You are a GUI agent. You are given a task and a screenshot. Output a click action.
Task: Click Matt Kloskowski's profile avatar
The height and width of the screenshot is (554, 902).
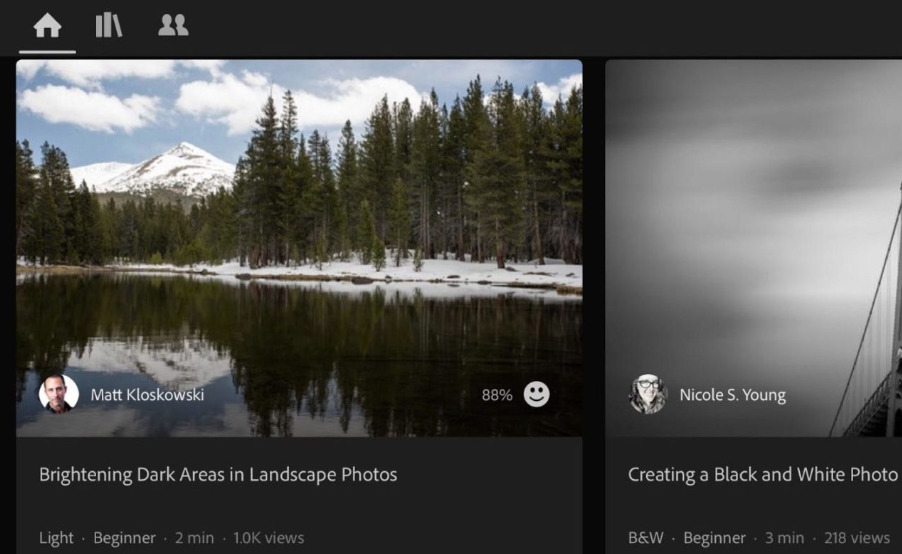point(59,394)
